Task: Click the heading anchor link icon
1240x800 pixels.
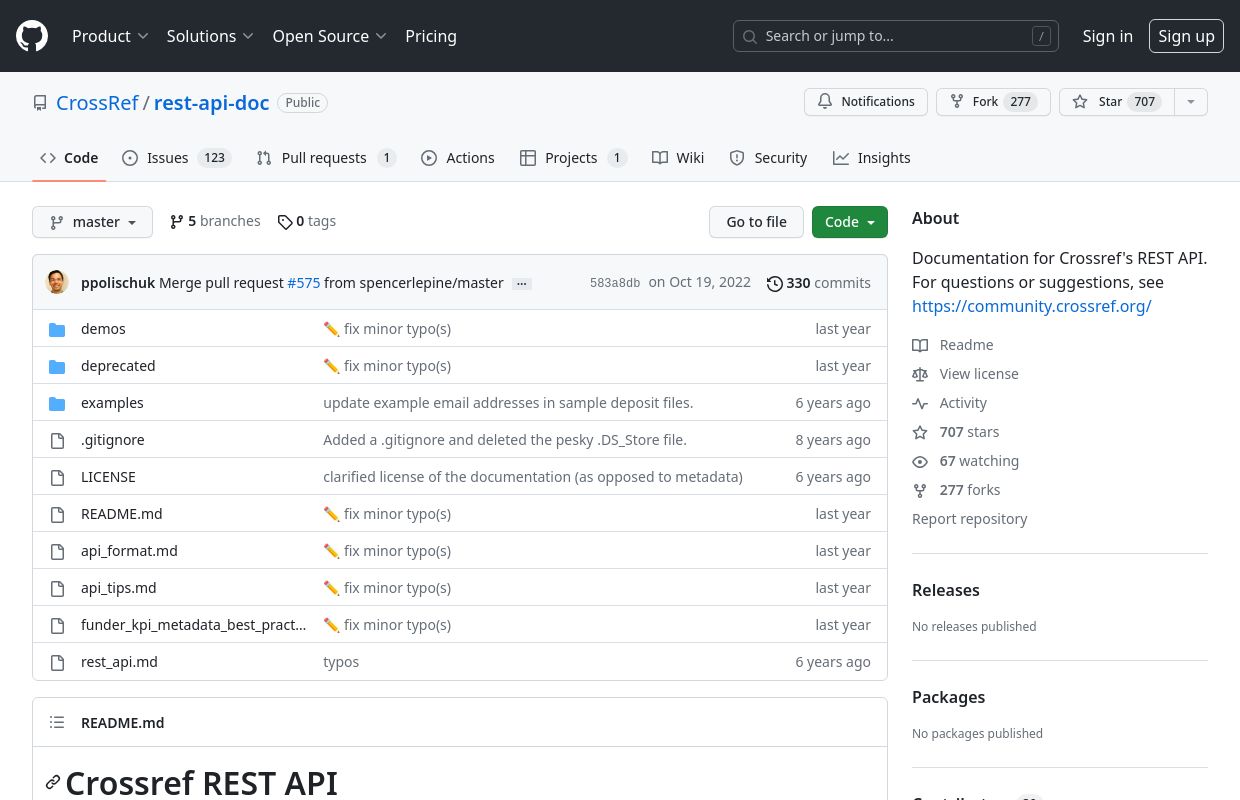Action: pyautogui.click(x=53, y=783)
